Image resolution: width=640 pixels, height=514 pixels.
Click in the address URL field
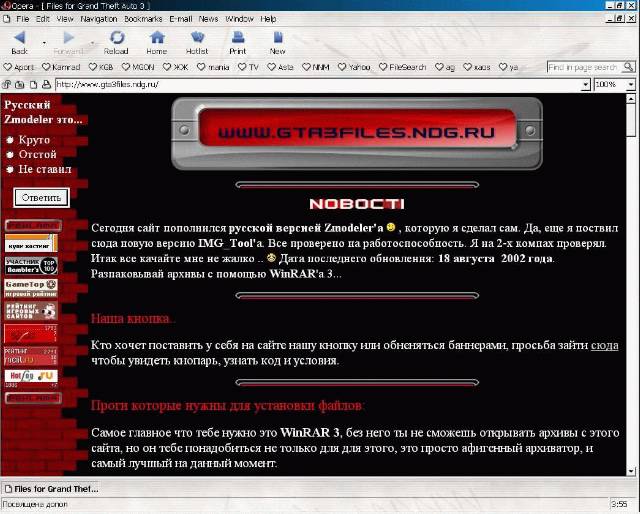point(318,85)
